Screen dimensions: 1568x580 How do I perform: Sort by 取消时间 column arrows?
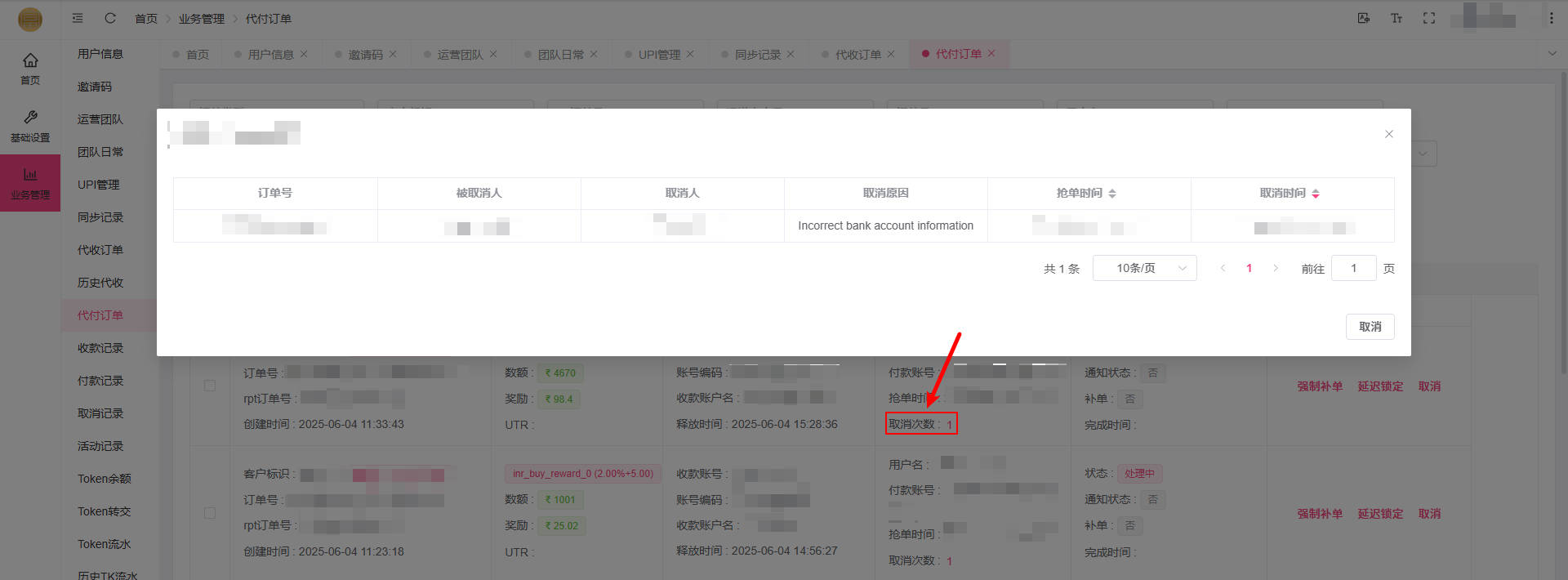tap(1315, 194)
